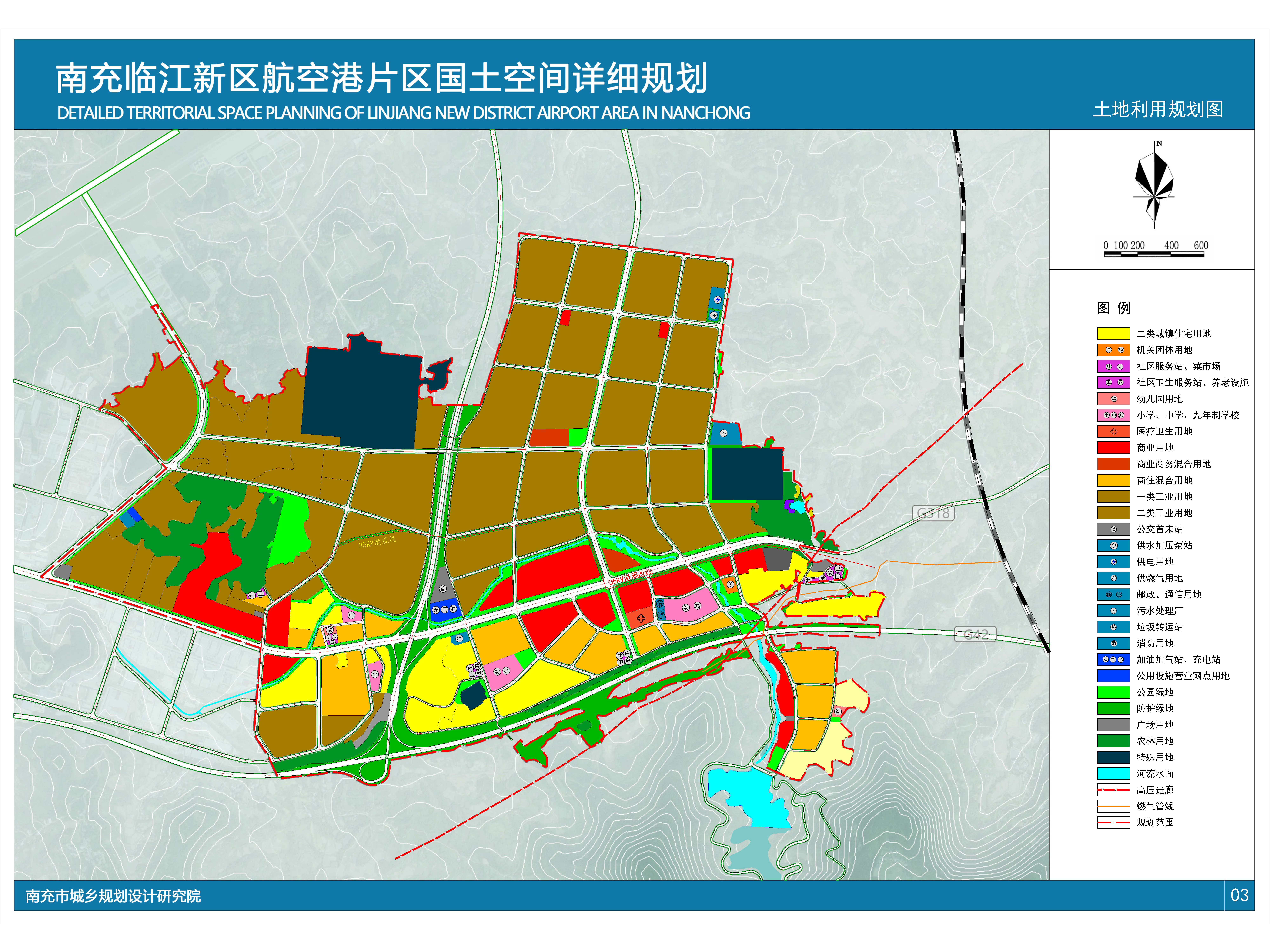Select the 社区服务站、菜市场 legend icon

[x=1113, y=366]
